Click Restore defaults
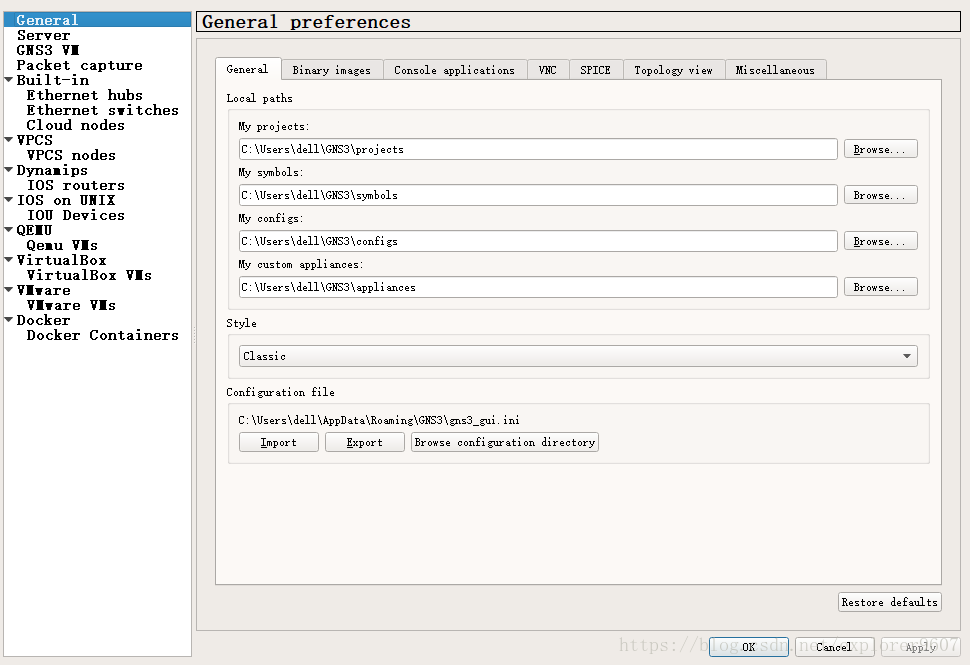 (x=890, y=602)
